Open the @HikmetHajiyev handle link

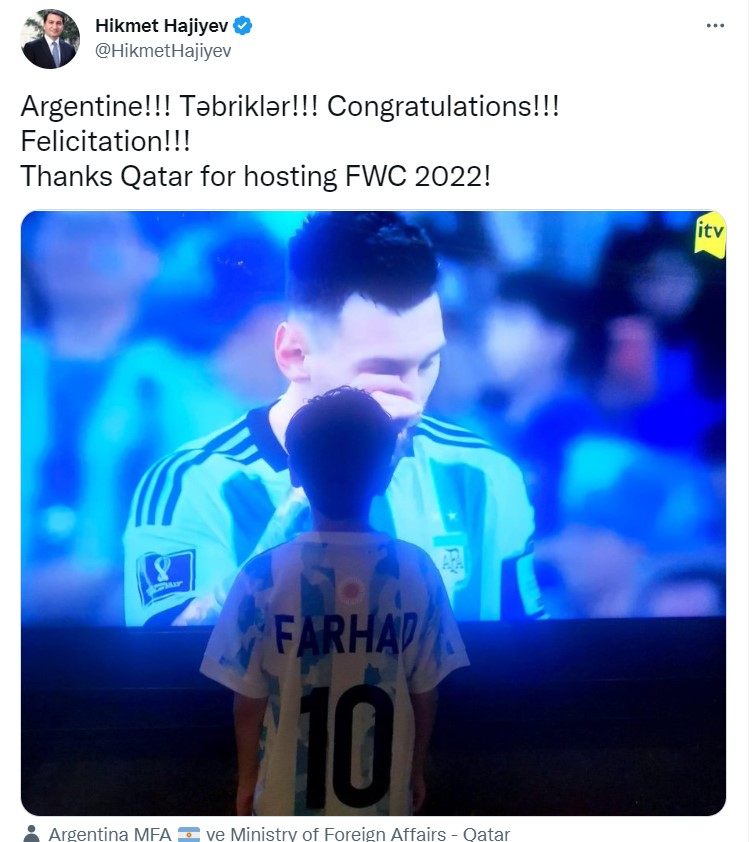pos(163,50)
